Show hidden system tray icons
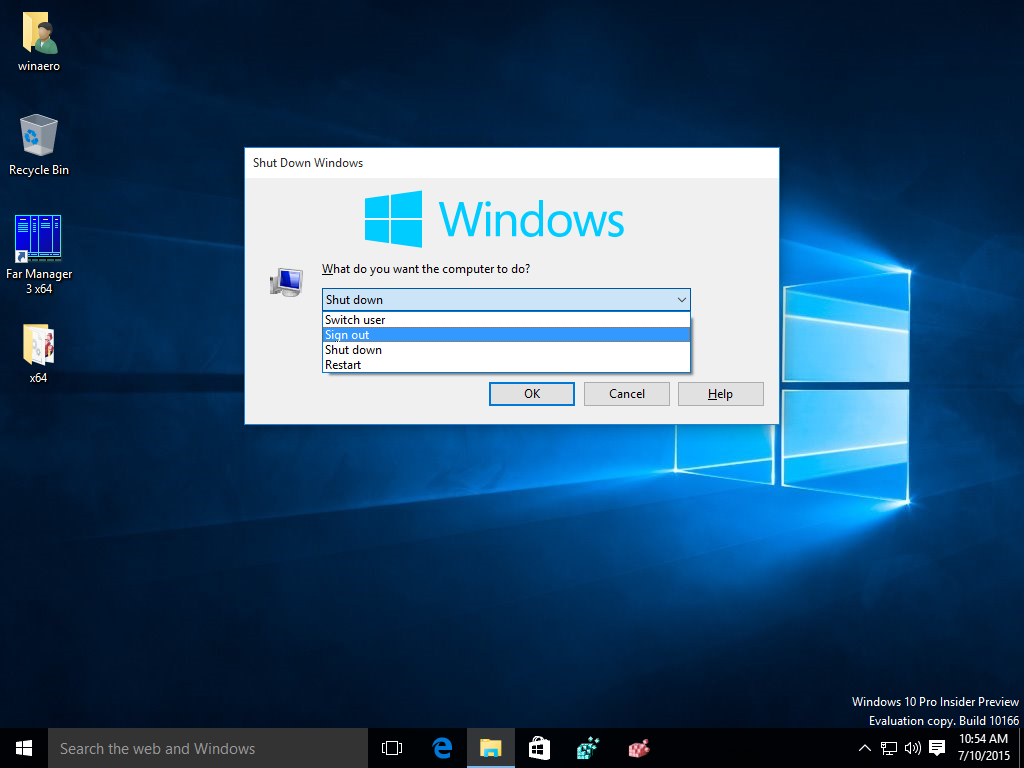 865,748
